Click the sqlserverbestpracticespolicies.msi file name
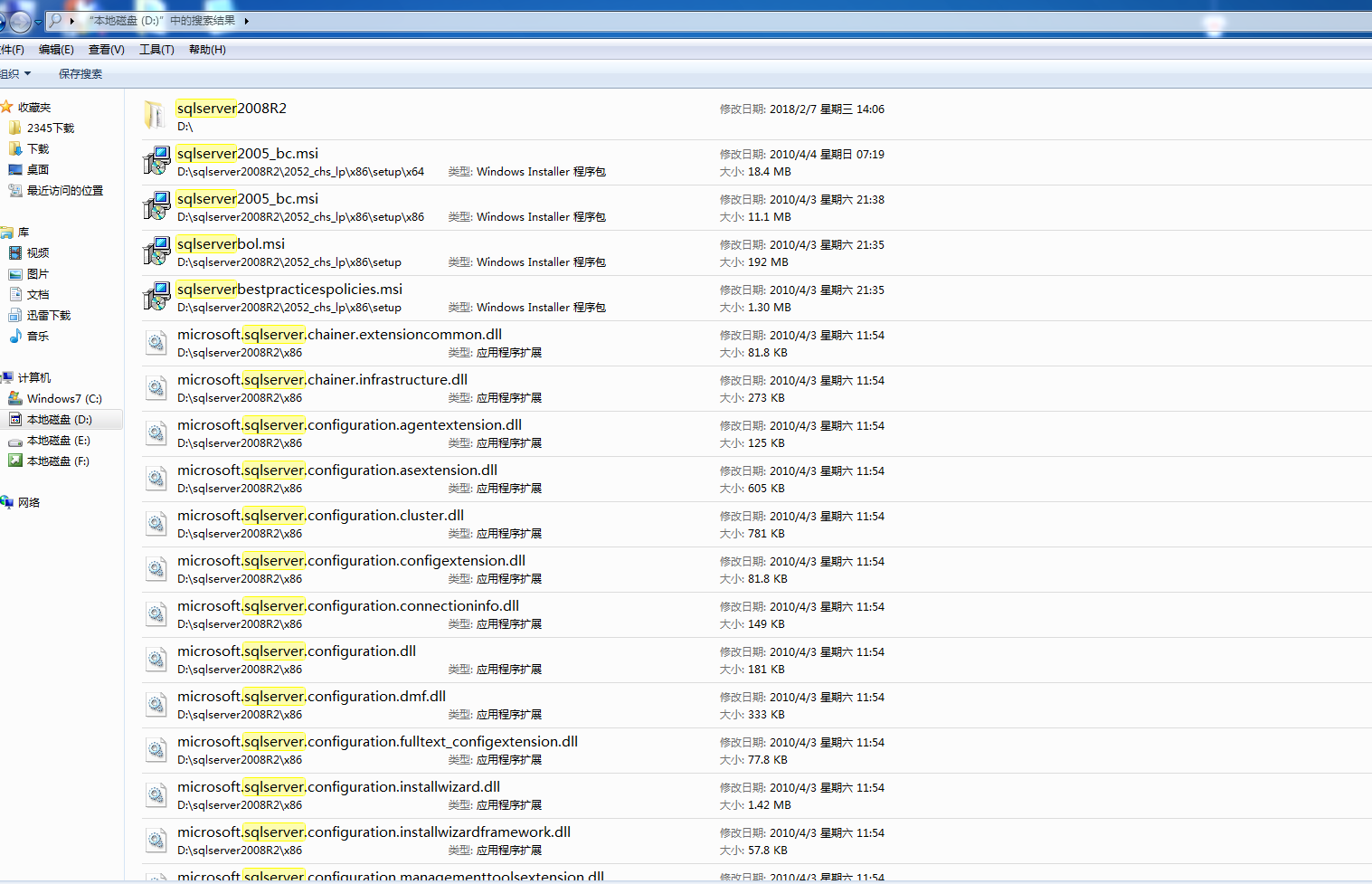Image resolution: width=1372 pixels, height=884 pixels. coord(289,290)
